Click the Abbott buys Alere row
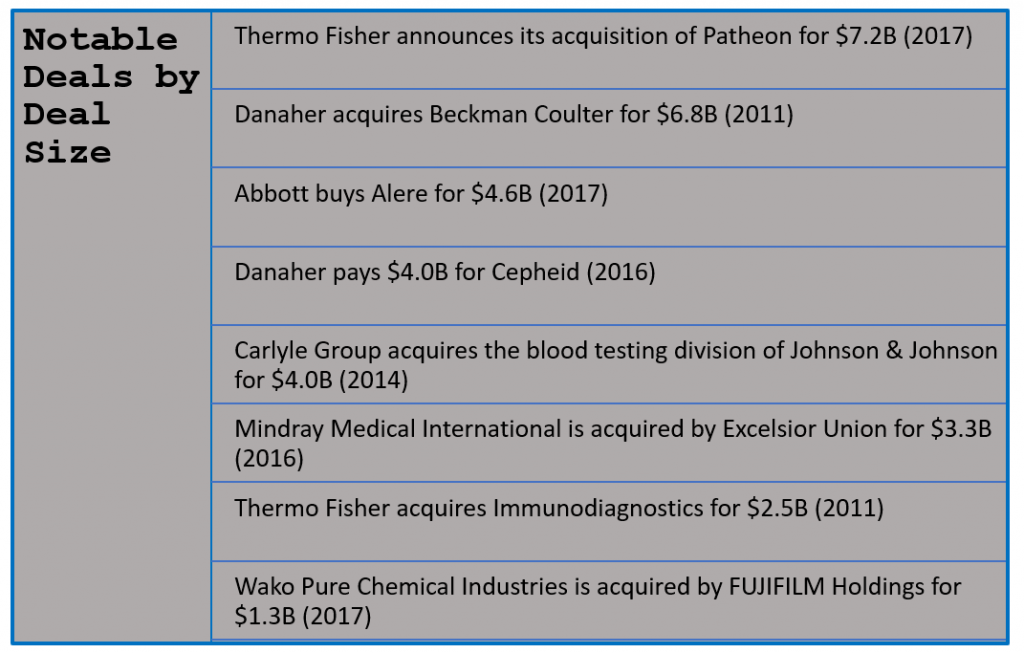 coord(609,208)
